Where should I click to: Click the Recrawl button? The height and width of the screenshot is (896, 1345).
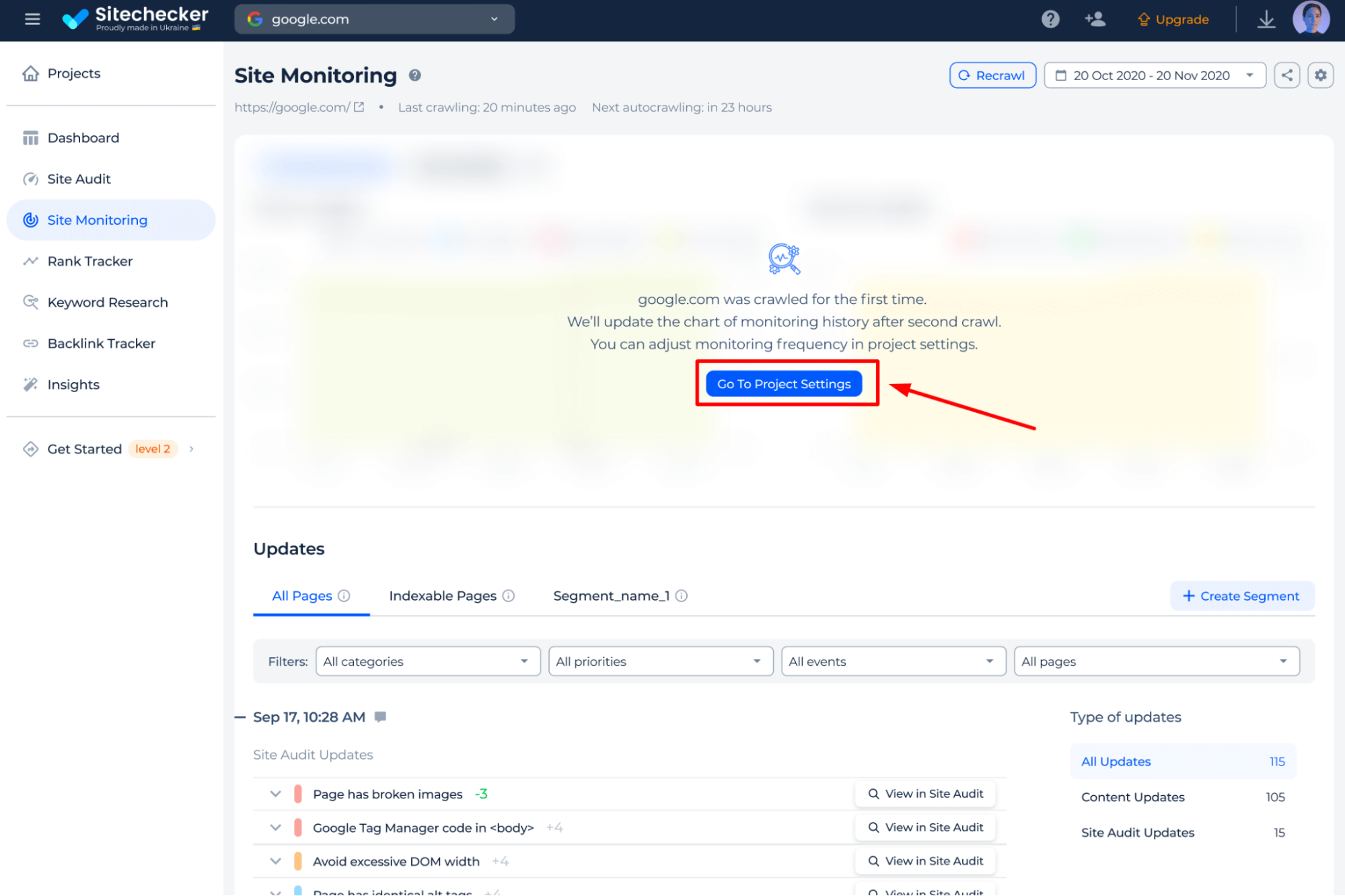[992, 75]
